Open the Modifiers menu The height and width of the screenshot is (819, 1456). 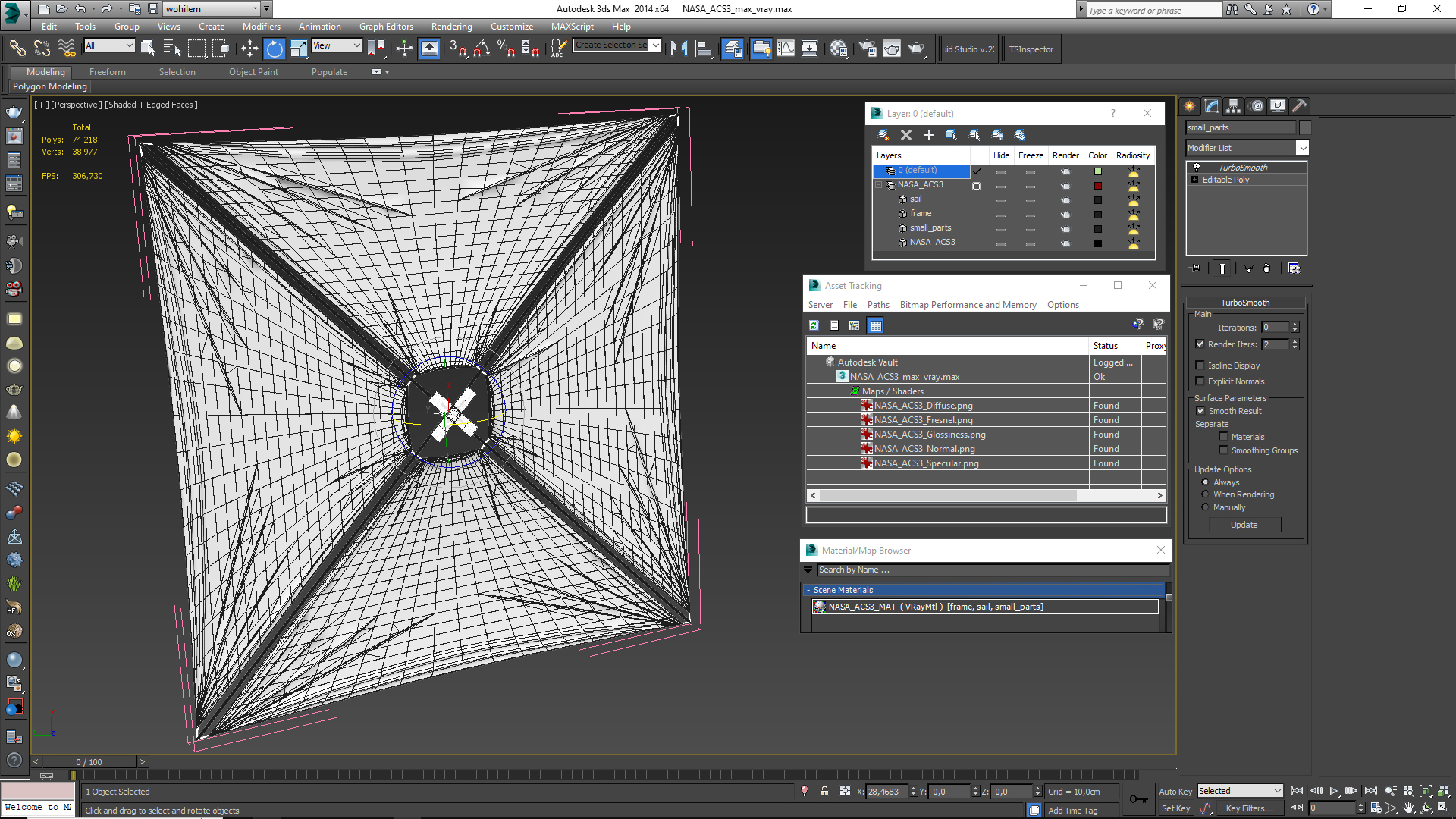261,26
